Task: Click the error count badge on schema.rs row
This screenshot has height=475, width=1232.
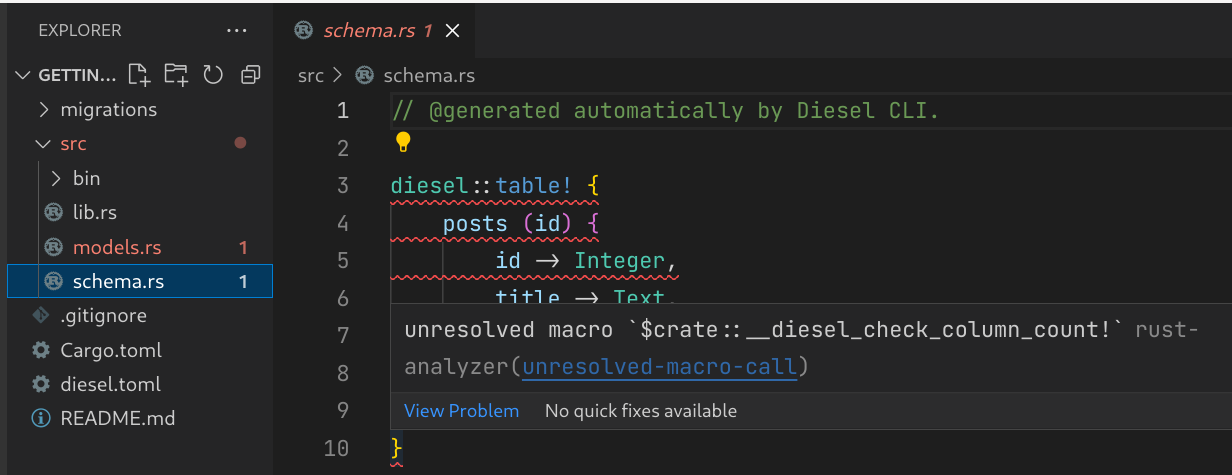Action: point(243,282)
